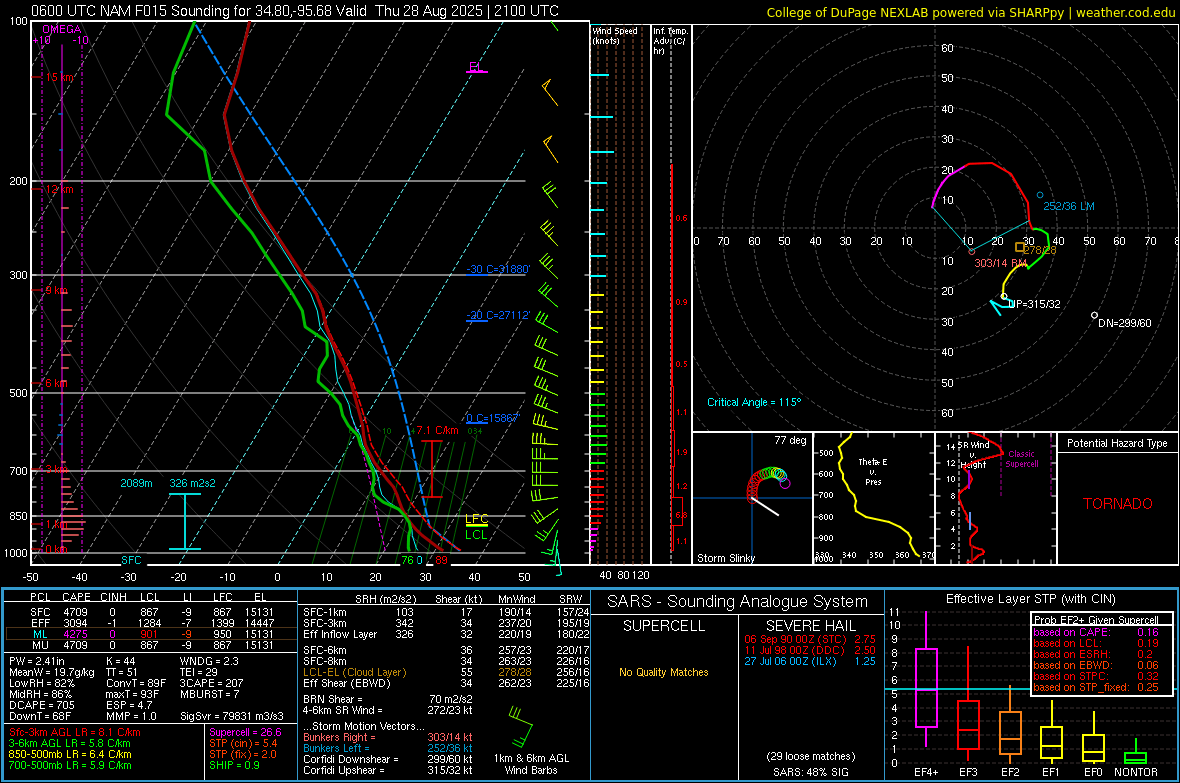Click the Effective Layer STP (with CIN) title
Screen dimensions: 1180x783
[x=1030, y=599]
